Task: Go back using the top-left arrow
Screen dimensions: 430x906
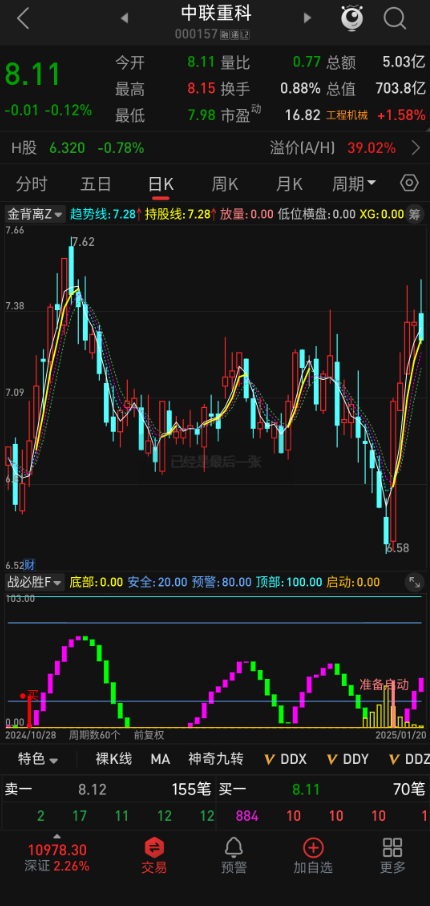Action: point(23,19)
